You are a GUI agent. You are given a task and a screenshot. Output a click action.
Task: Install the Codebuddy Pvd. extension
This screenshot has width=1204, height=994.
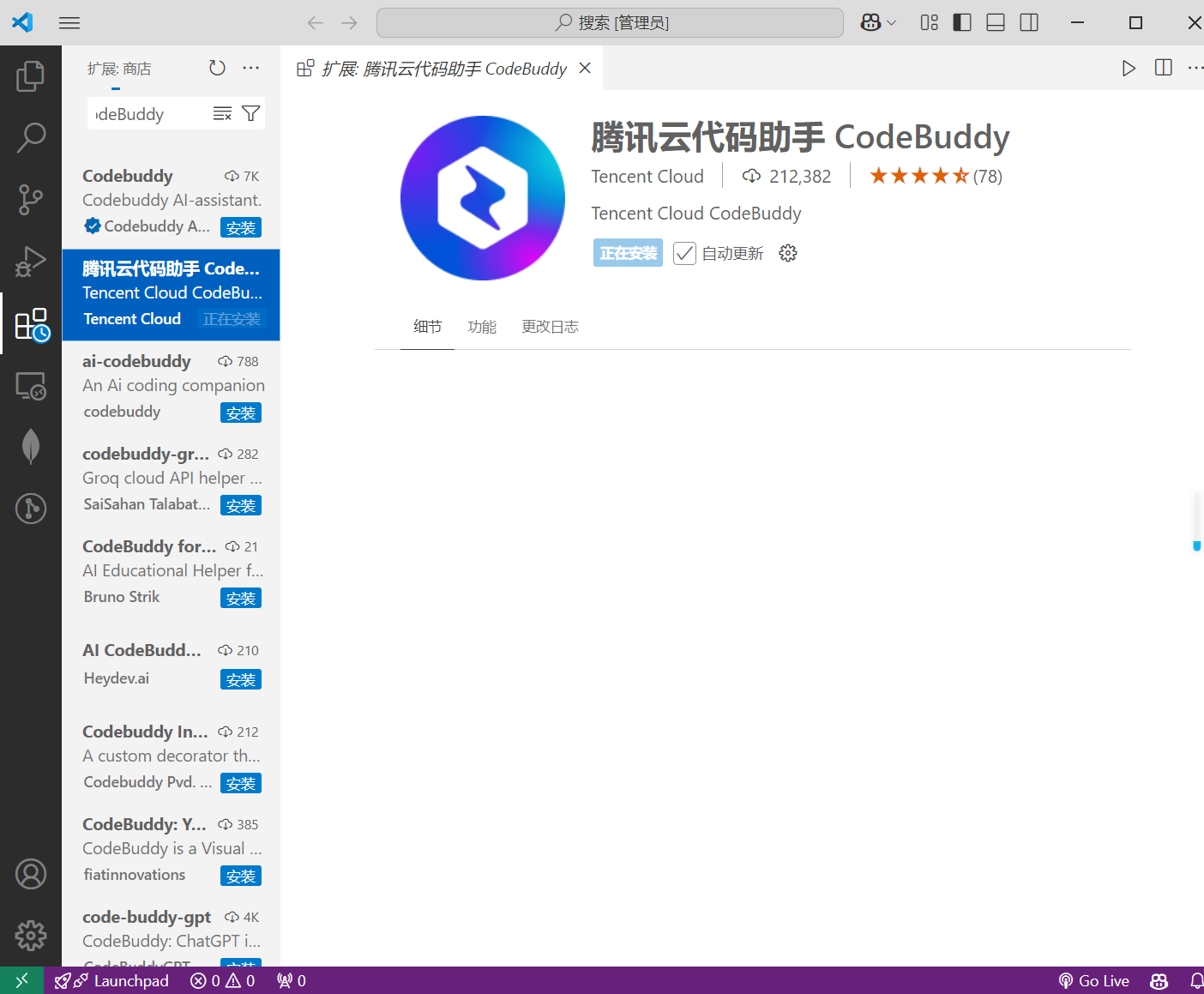click(x=241, y=783)
